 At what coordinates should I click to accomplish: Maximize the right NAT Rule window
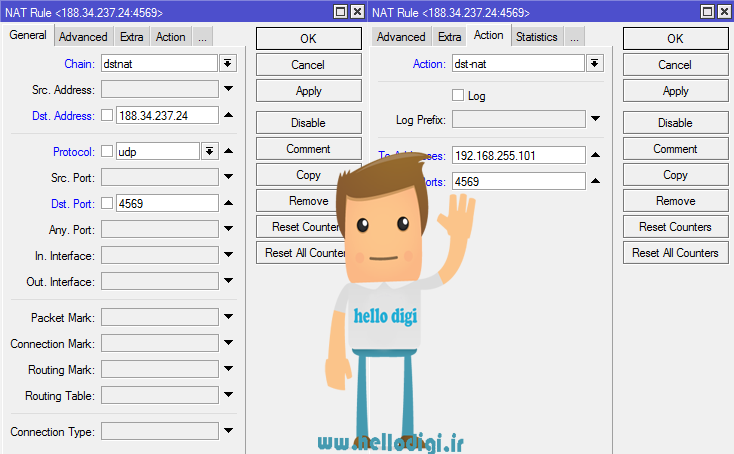(708, 11)
